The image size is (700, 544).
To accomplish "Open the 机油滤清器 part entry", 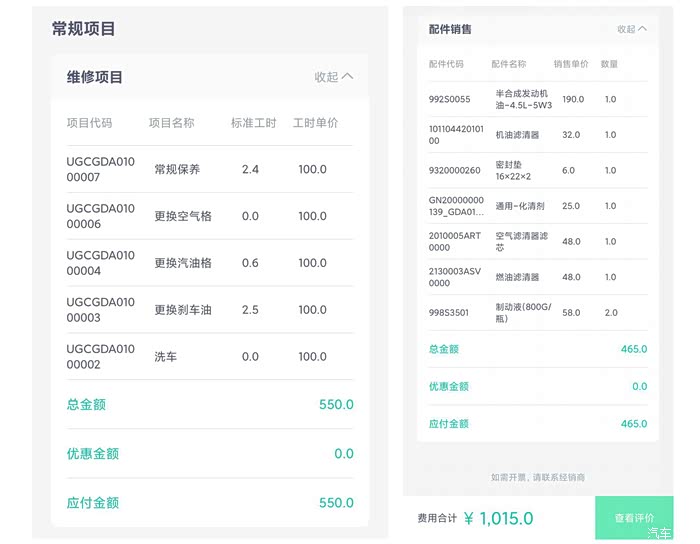I will pos(537,134).
